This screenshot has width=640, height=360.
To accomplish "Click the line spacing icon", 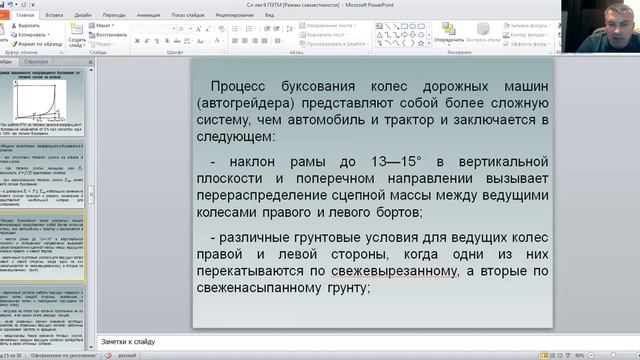I will tap(290, 29).
